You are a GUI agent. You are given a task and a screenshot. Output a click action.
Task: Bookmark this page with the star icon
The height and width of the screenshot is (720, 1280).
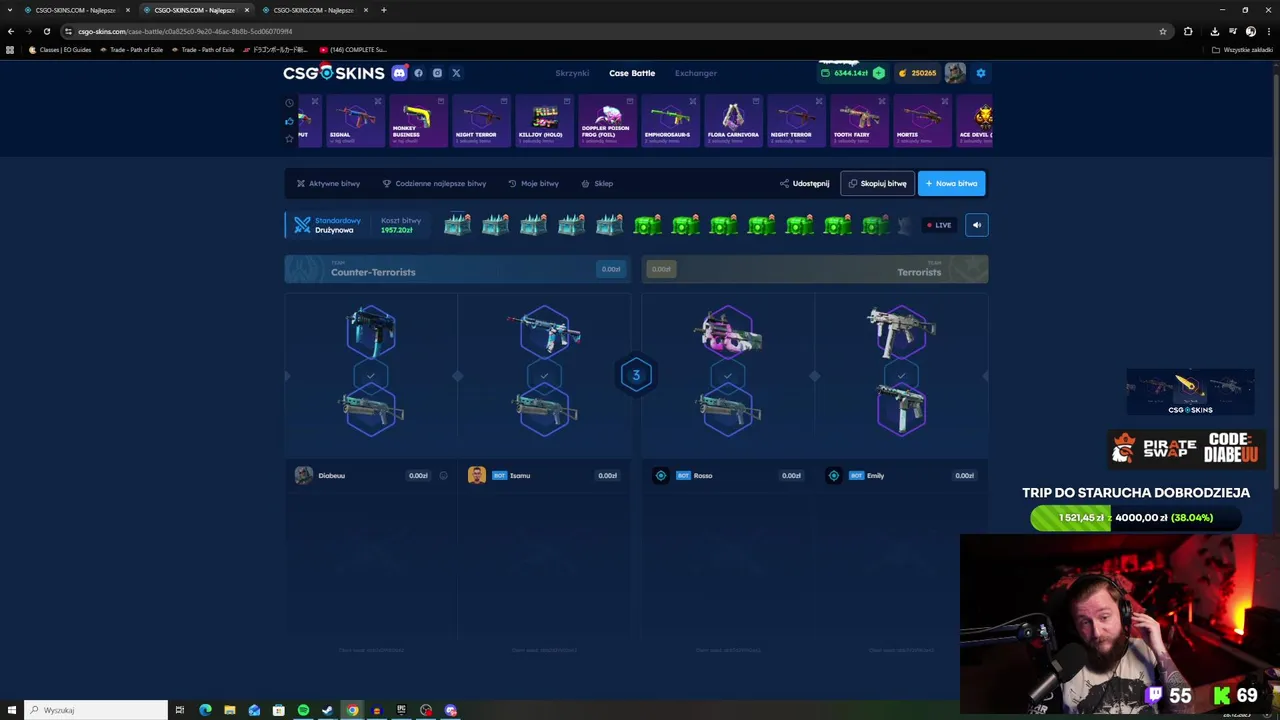[x=1162, y=31]
